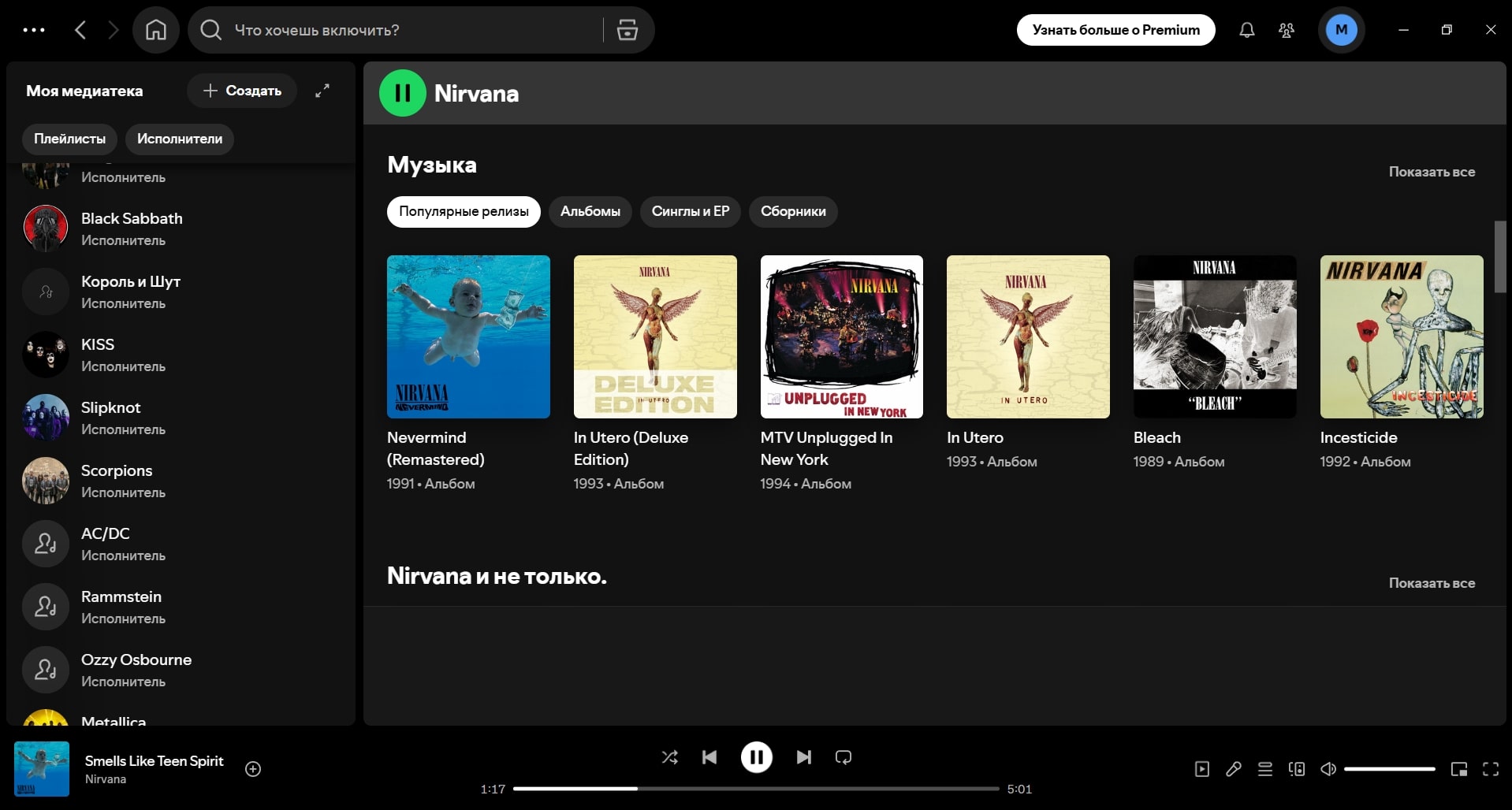This screenshot has height=810, width=1512.
Task: Go back with the left arrow
Action: [x=80, y=30]
